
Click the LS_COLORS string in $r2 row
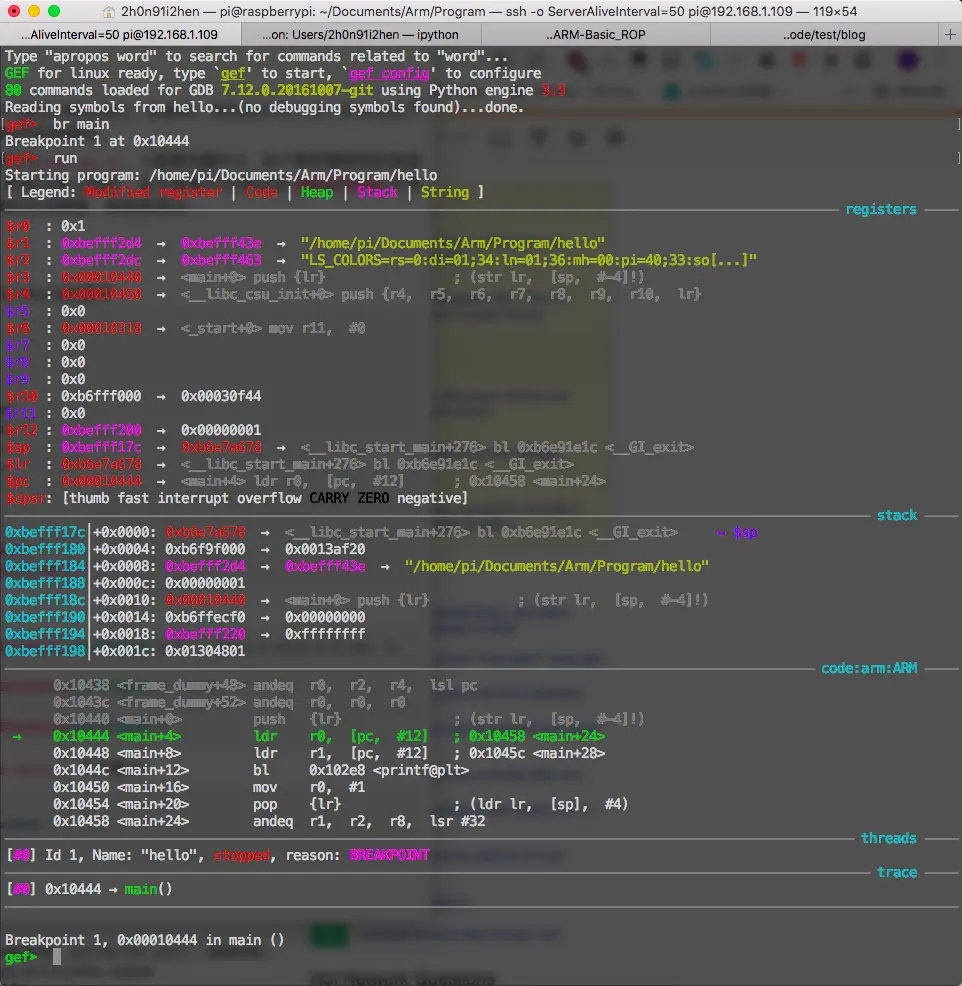coord(529,260)
